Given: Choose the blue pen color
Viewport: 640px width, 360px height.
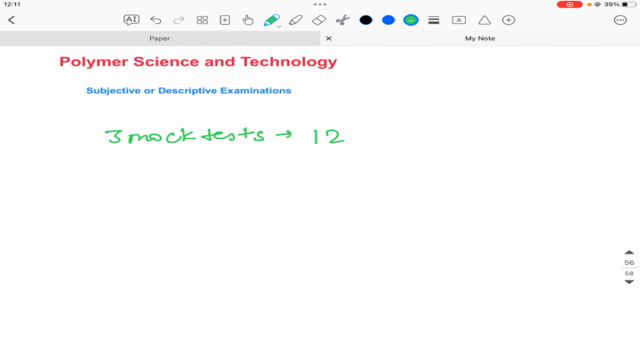Looking at the screenshot, I should [388, 20].
